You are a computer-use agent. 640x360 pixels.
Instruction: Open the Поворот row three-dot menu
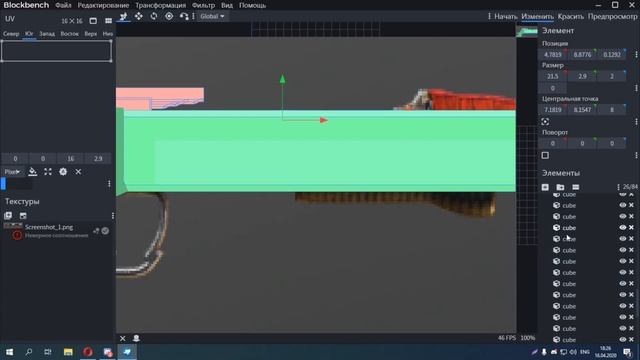click(636, 155)
